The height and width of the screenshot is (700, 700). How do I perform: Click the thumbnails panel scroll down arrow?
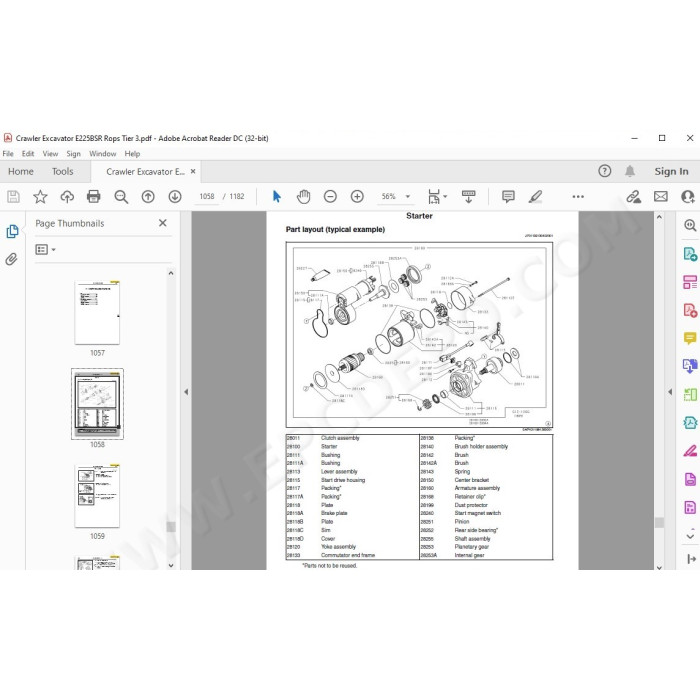(171, 565)
